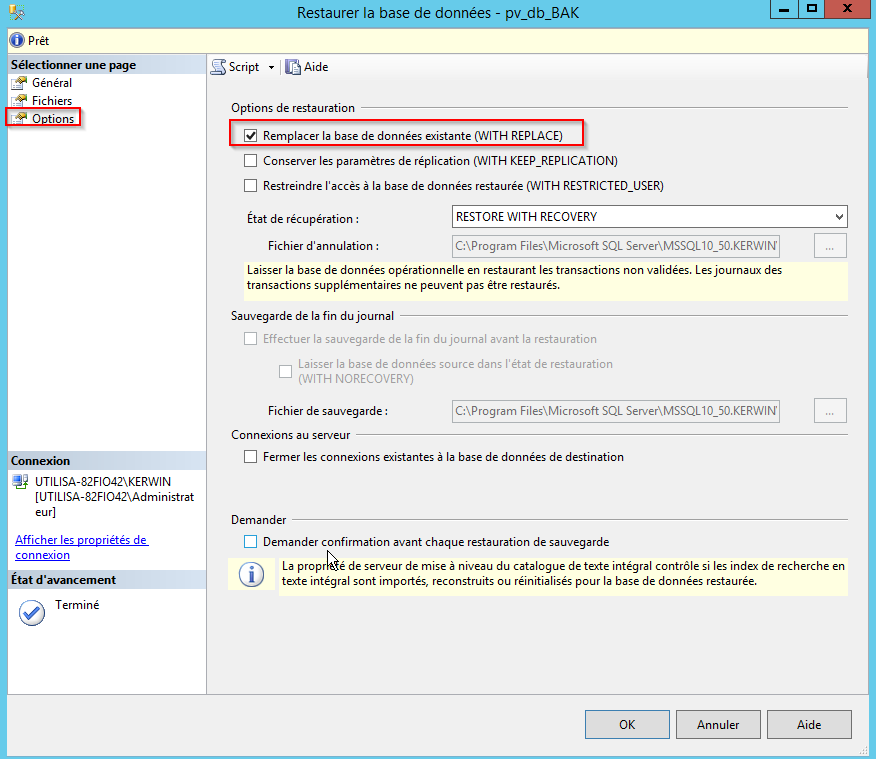Click the information icon near Demander
876x759 pixels.
coord(251,574)
